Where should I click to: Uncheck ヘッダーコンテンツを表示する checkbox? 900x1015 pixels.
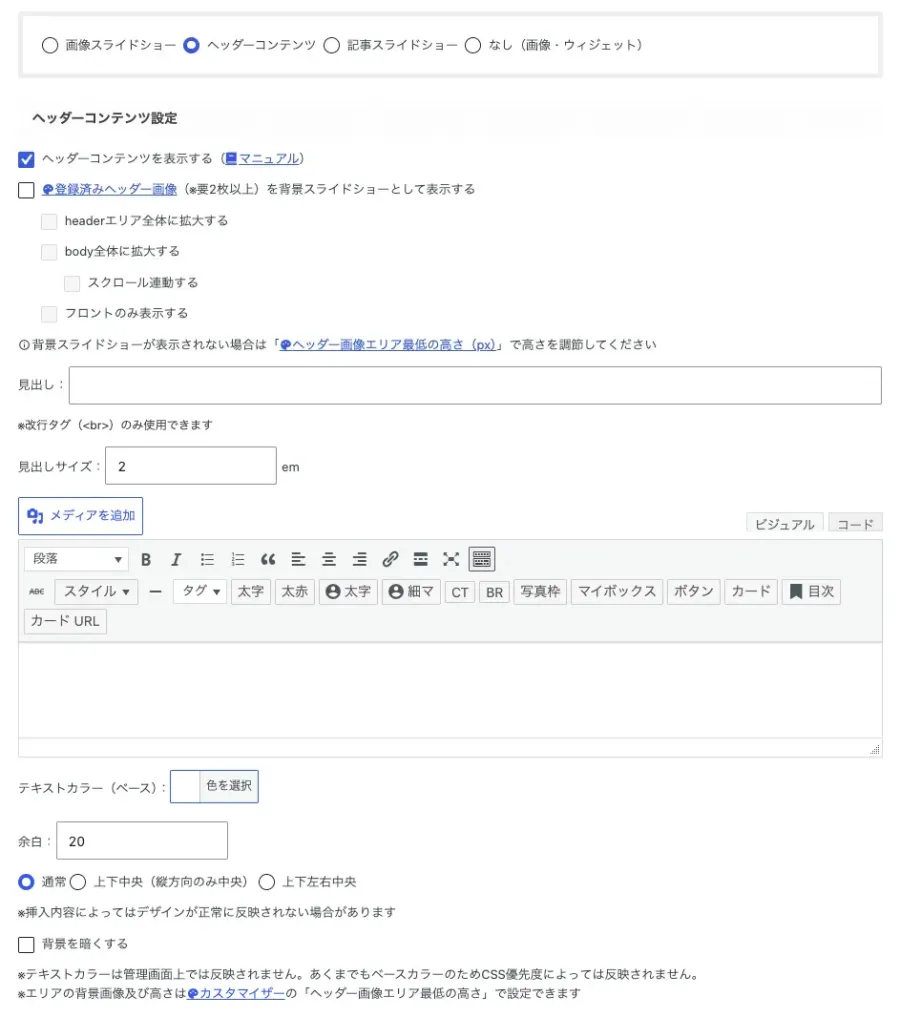click(26, 159)
